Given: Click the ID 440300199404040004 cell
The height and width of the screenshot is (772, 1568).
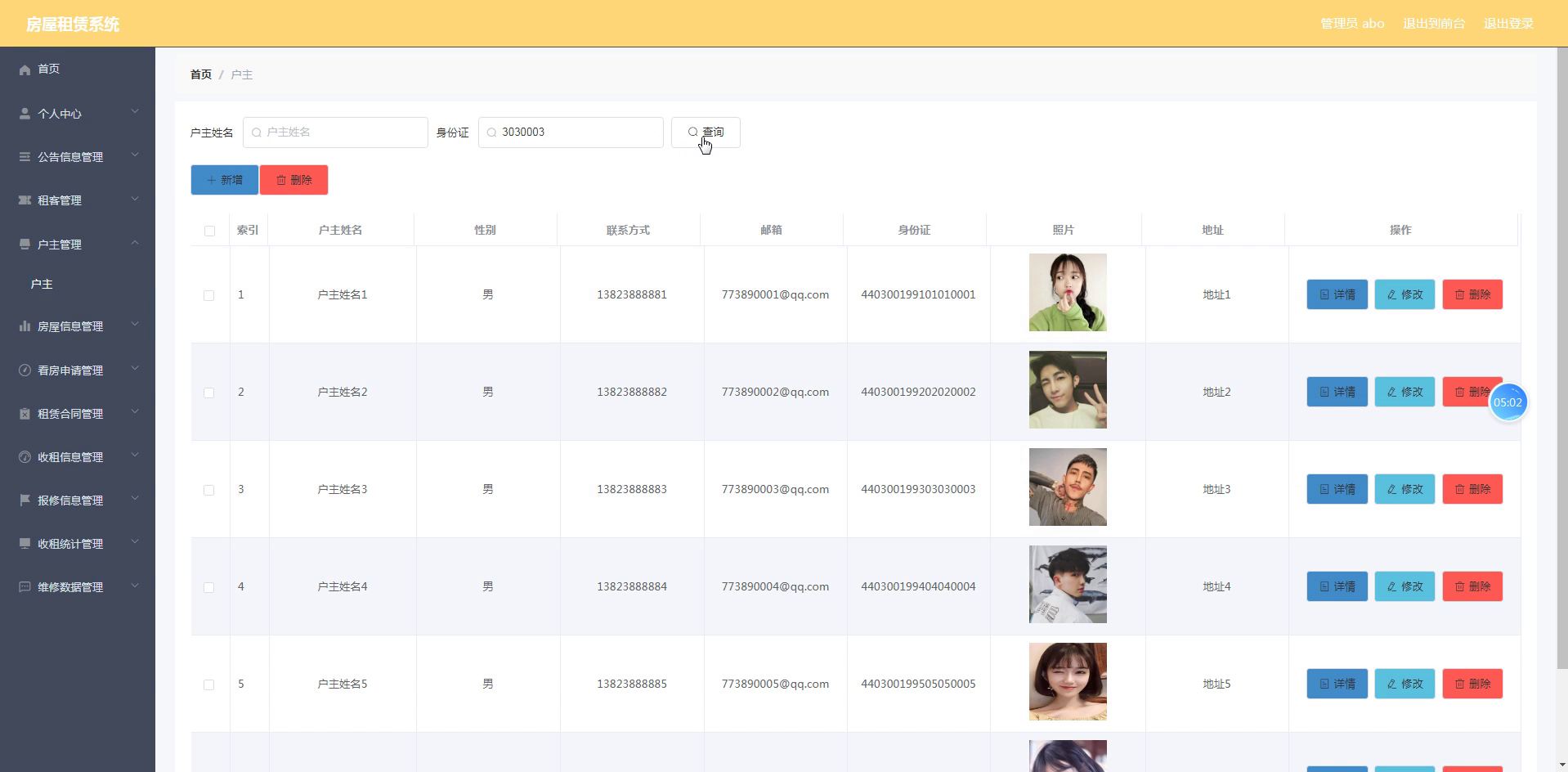Looking at the screenshot, I should [918, 586].
